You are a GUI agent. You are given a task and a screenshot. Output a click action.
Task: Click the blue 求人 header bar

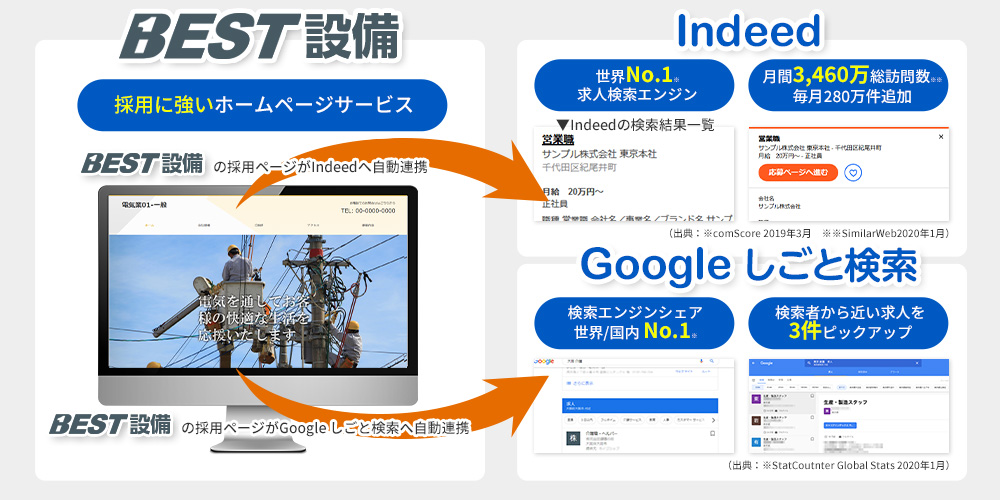click(x=640, y=406)
